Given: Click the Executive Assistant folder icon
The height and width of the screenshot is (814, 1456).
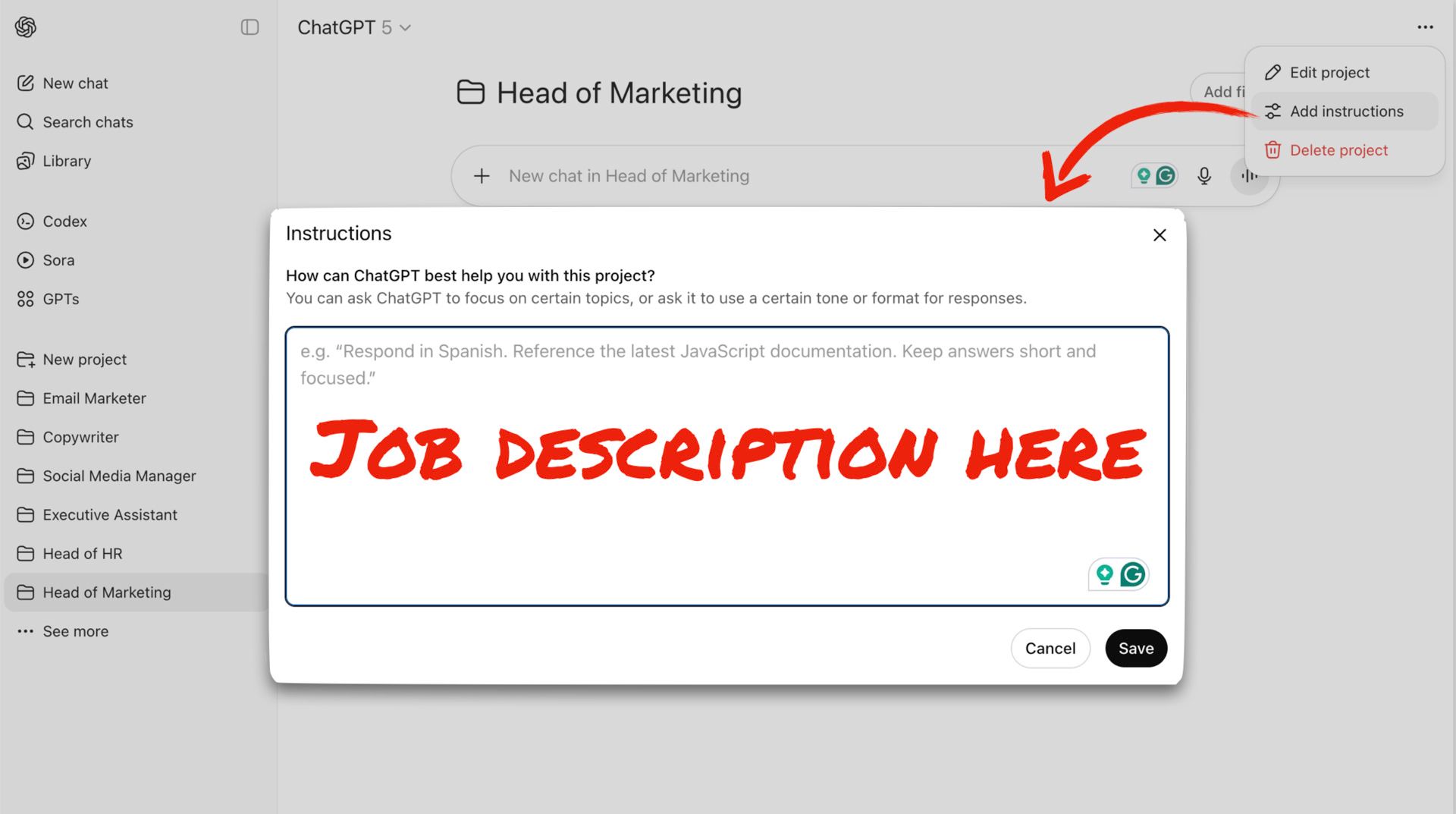Looking at the screenshot, I should 26,514.
